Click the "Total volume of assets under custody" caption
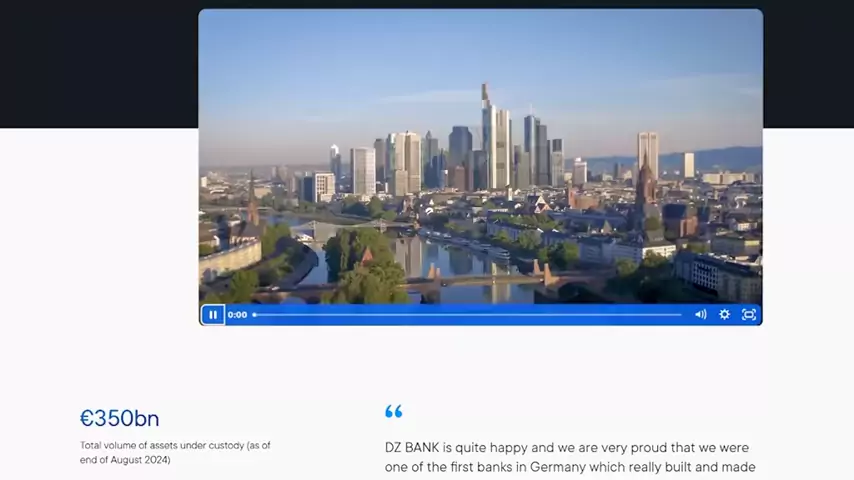Screen dimensions: 854x480 point(175,446)
